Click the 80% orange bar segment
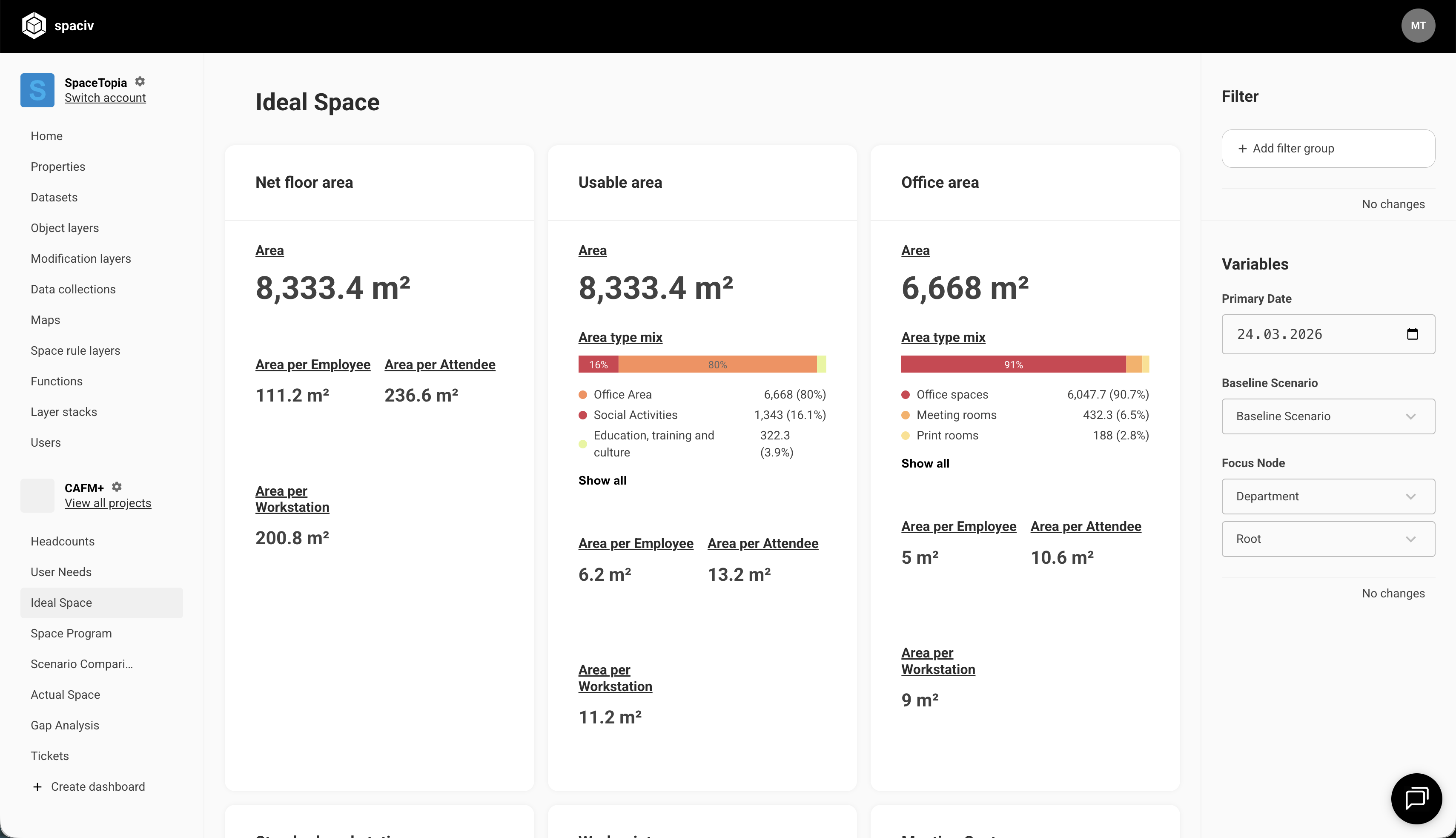 click(x=717, y=364)
